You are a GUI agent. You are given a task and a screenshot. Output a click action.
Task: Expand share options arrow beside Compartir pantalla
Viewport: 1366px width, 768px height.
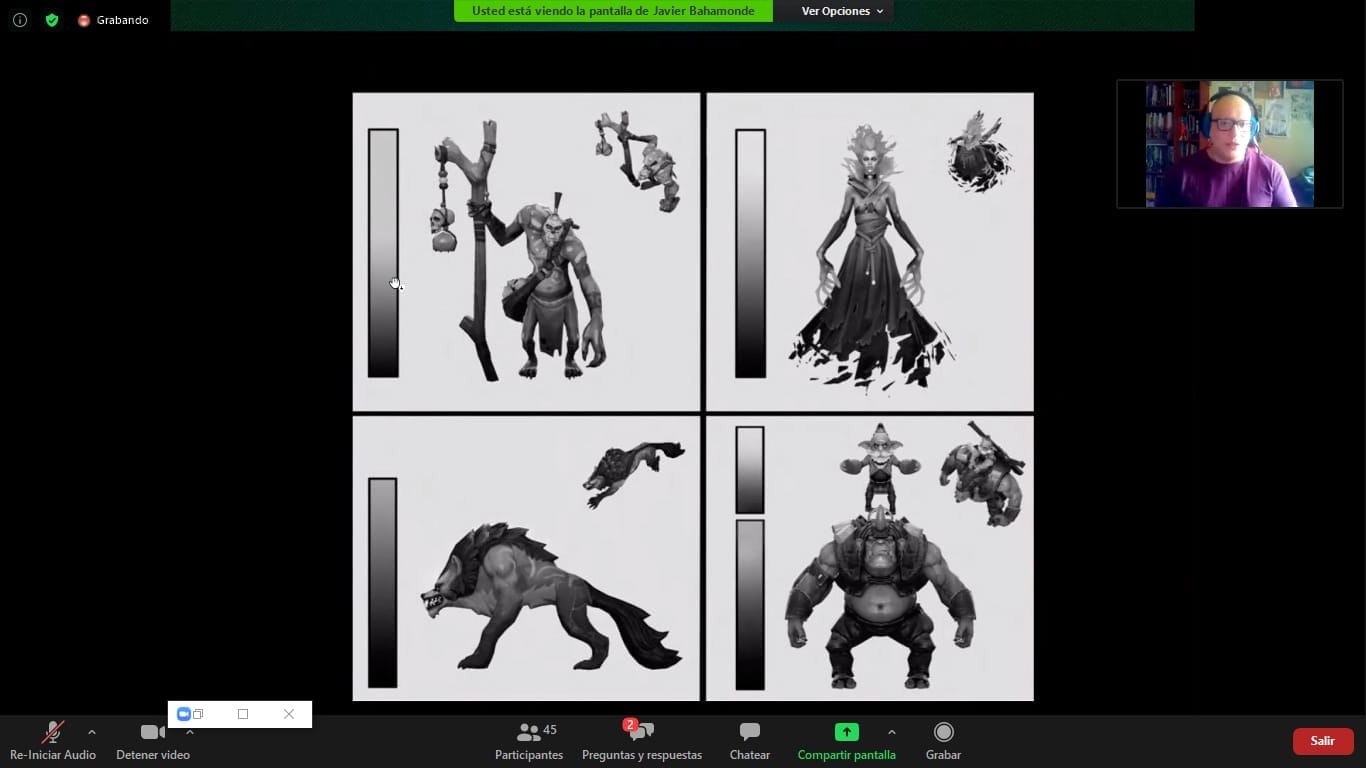point(891,732)
